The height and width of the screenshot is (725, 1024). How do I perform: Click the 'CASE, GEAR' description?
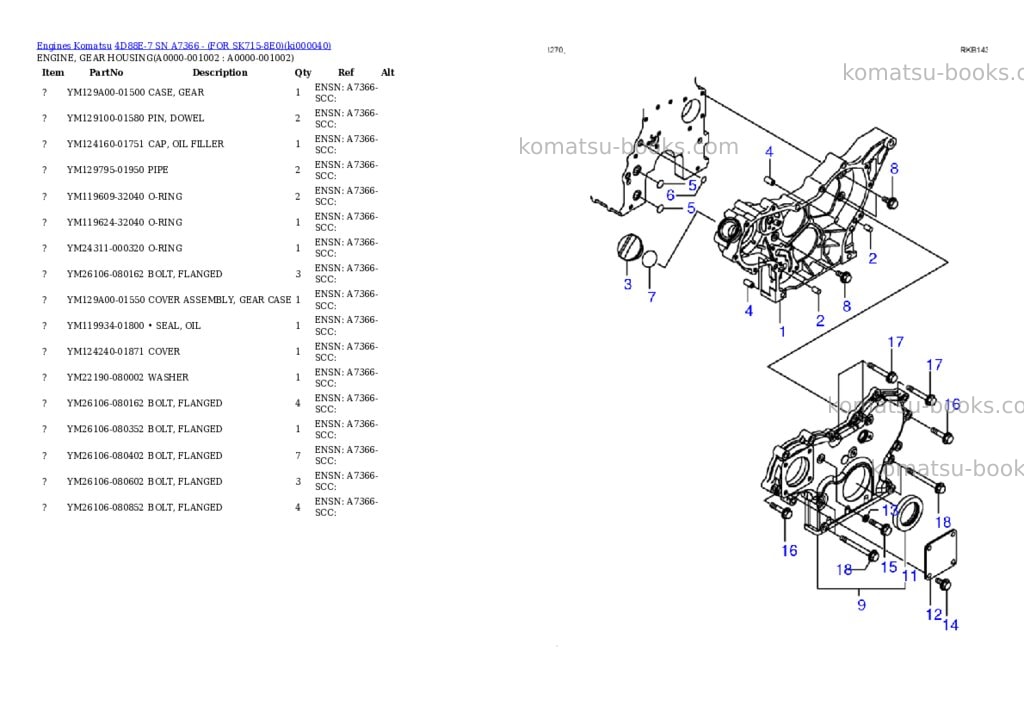point(176,93)
